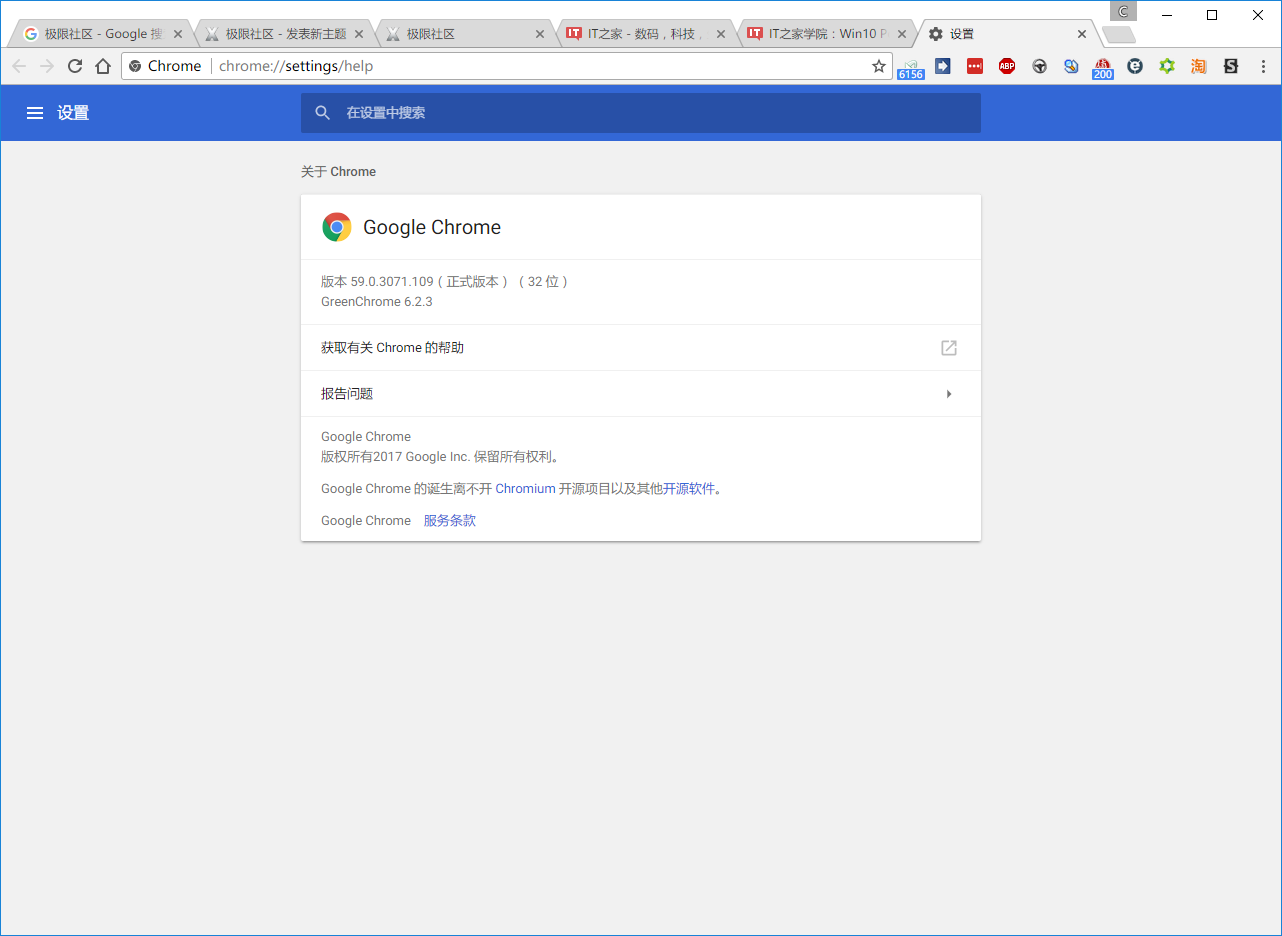
Task: Click 报告问题 text
Action: (347, 394)
